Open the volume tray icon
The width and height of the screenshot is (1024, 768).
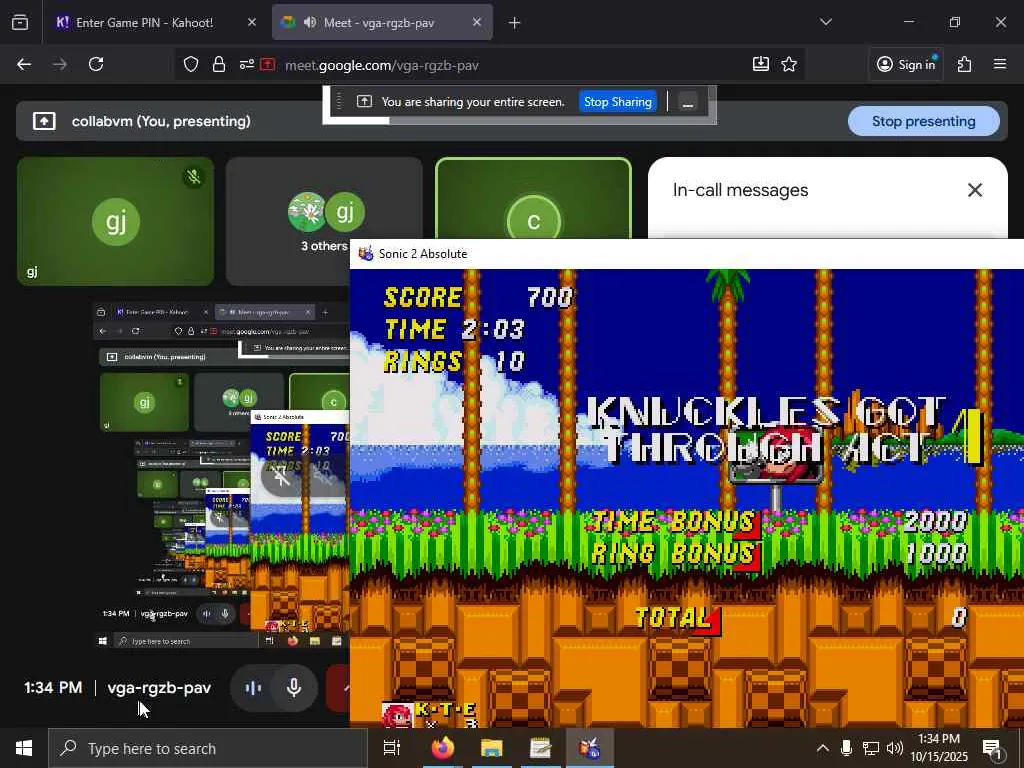click(895, 748)
